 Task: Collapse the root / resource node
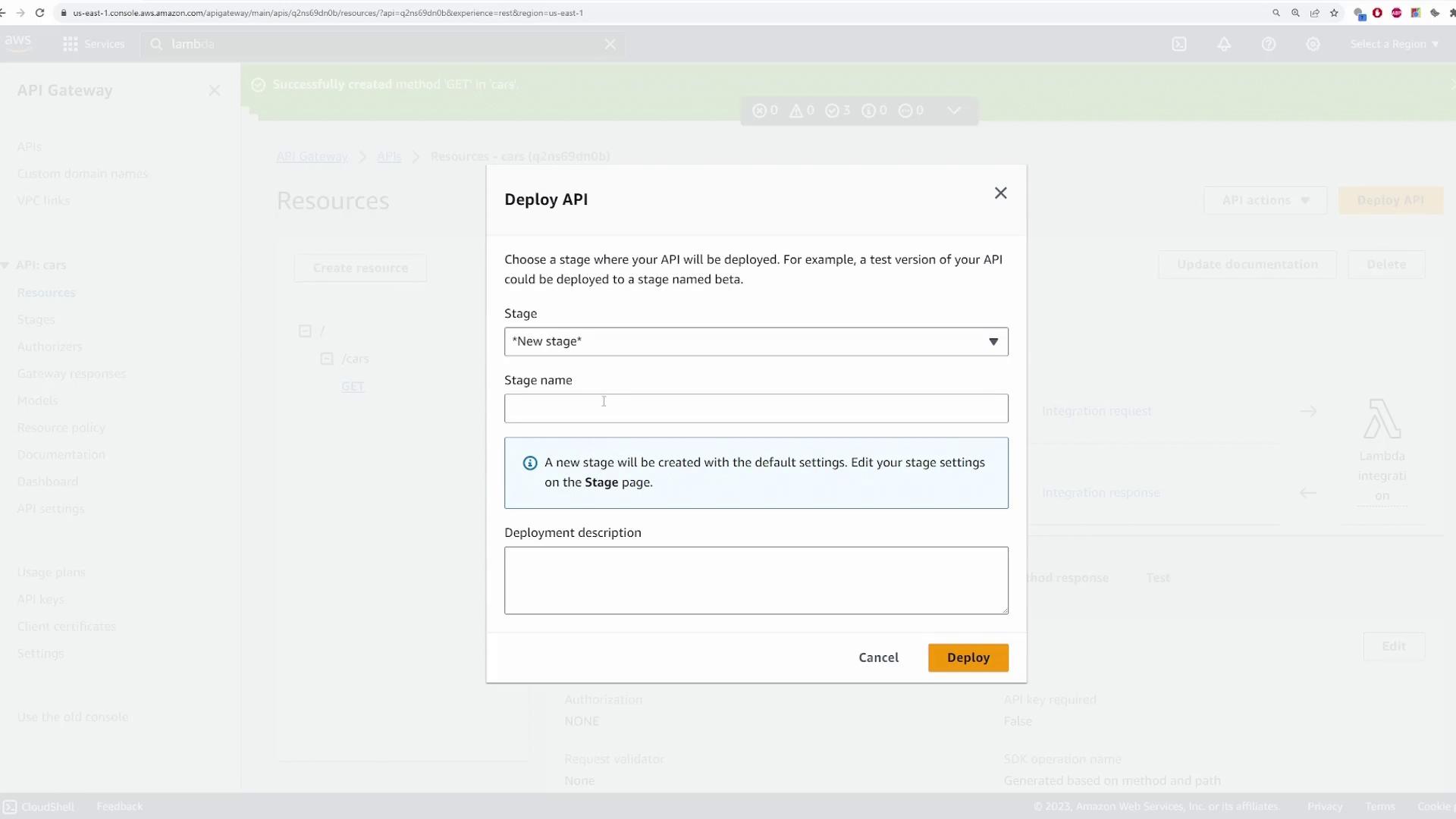[305, 331]
